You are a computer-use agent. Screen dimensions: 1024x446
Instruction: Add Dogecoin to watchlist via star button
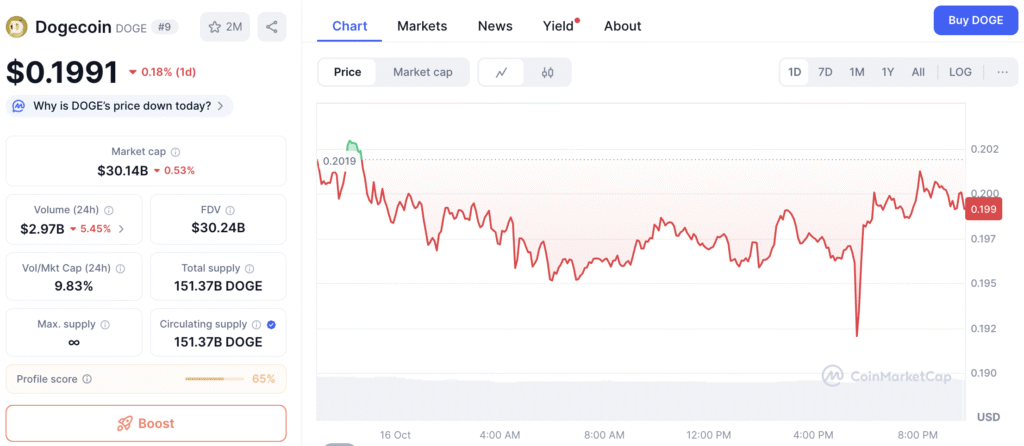(x=225, y=27)
